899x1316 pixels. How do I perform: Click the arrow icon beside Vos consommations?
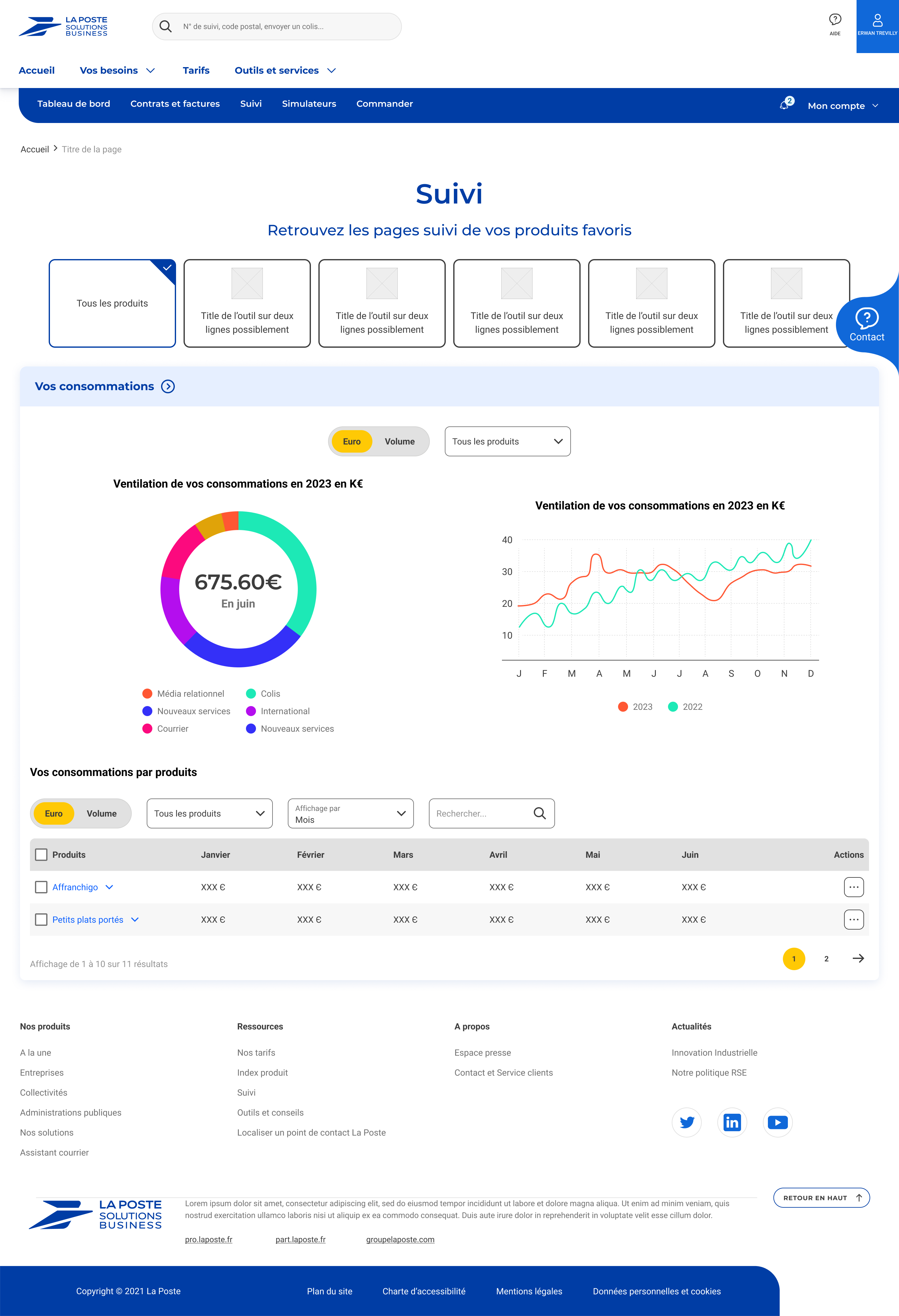tap(168, 386)
